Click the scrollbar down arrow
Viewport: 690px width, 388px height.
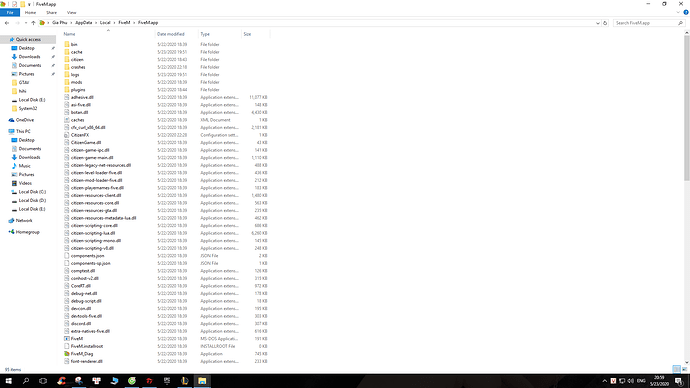click(x=686, y=362)
